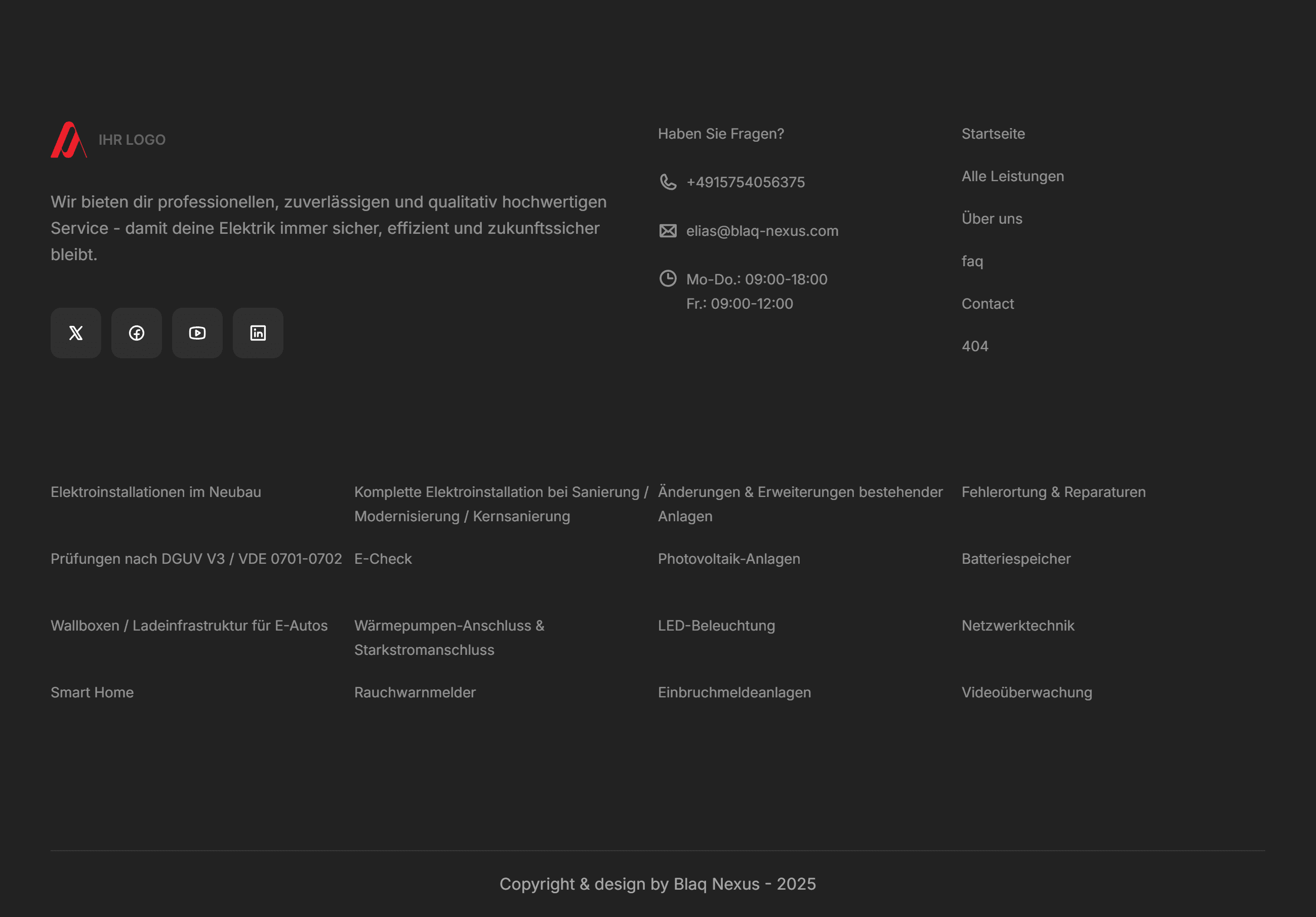Open the 'Über uns' page link

click(x=991, y=218)
